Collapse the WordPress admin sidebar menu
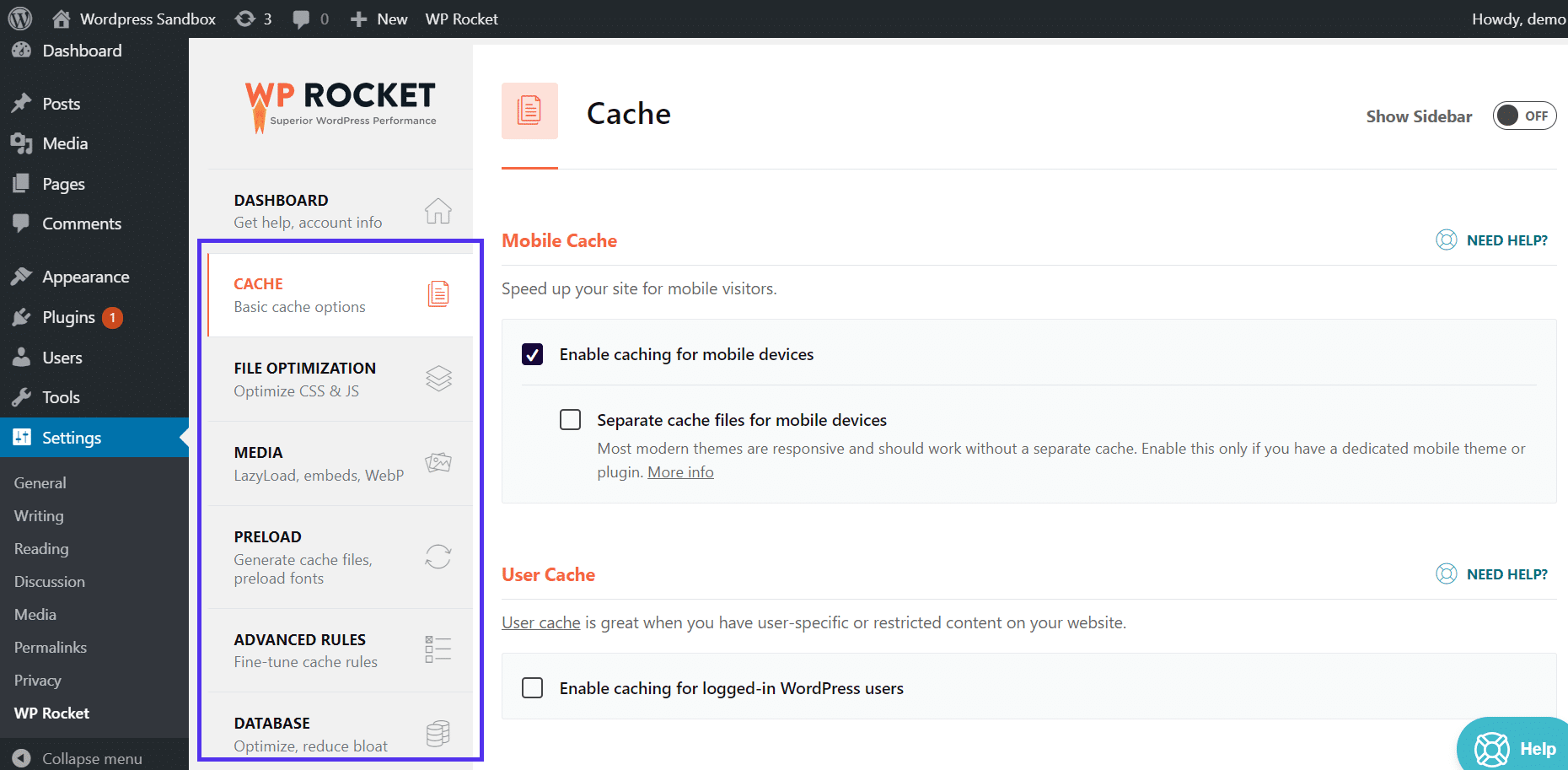The height and width of the screenshot is (770, 1568). 82,757
